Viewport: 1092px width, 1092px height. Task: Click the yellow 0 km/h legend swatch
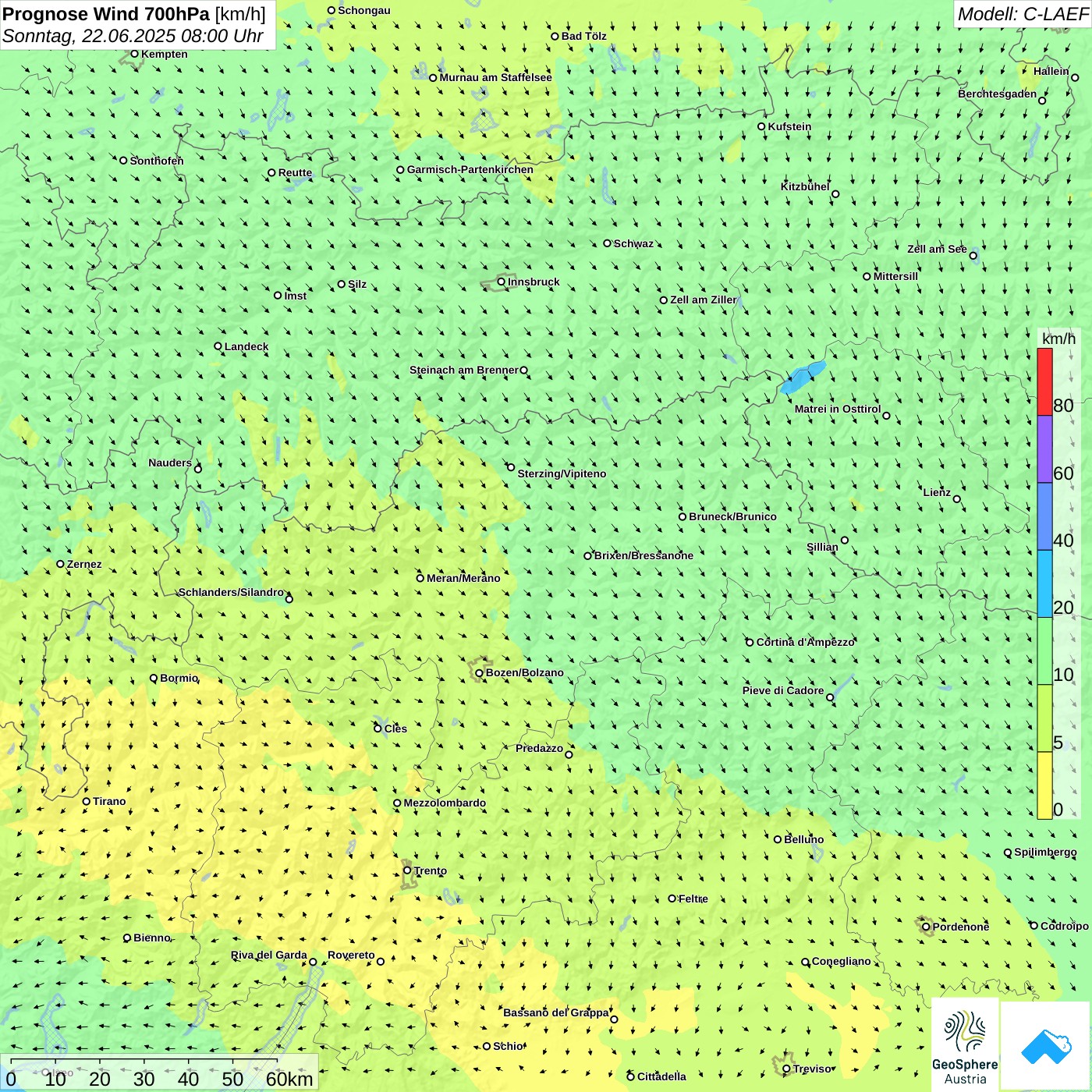point(1044,785)
